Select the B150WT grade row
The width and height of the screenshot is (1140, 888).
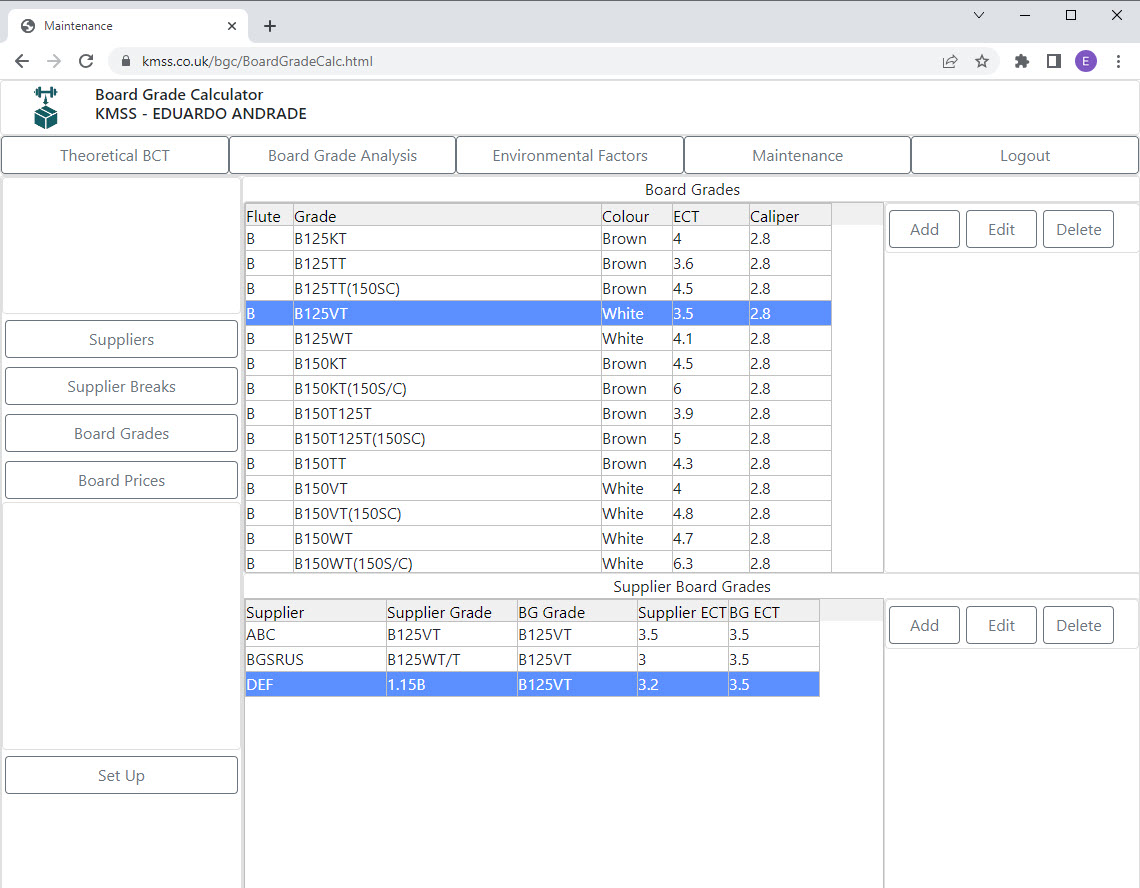538,539
